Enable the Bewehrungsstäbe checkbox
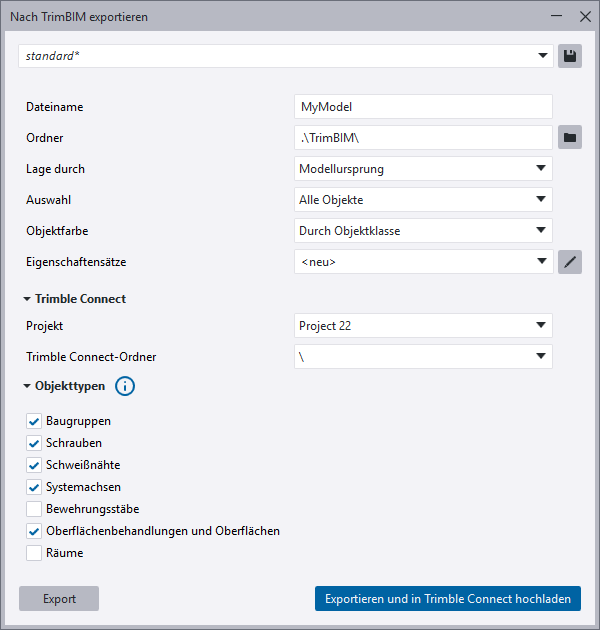Viewport: 600px width, 630px height. tap(34, 509)
